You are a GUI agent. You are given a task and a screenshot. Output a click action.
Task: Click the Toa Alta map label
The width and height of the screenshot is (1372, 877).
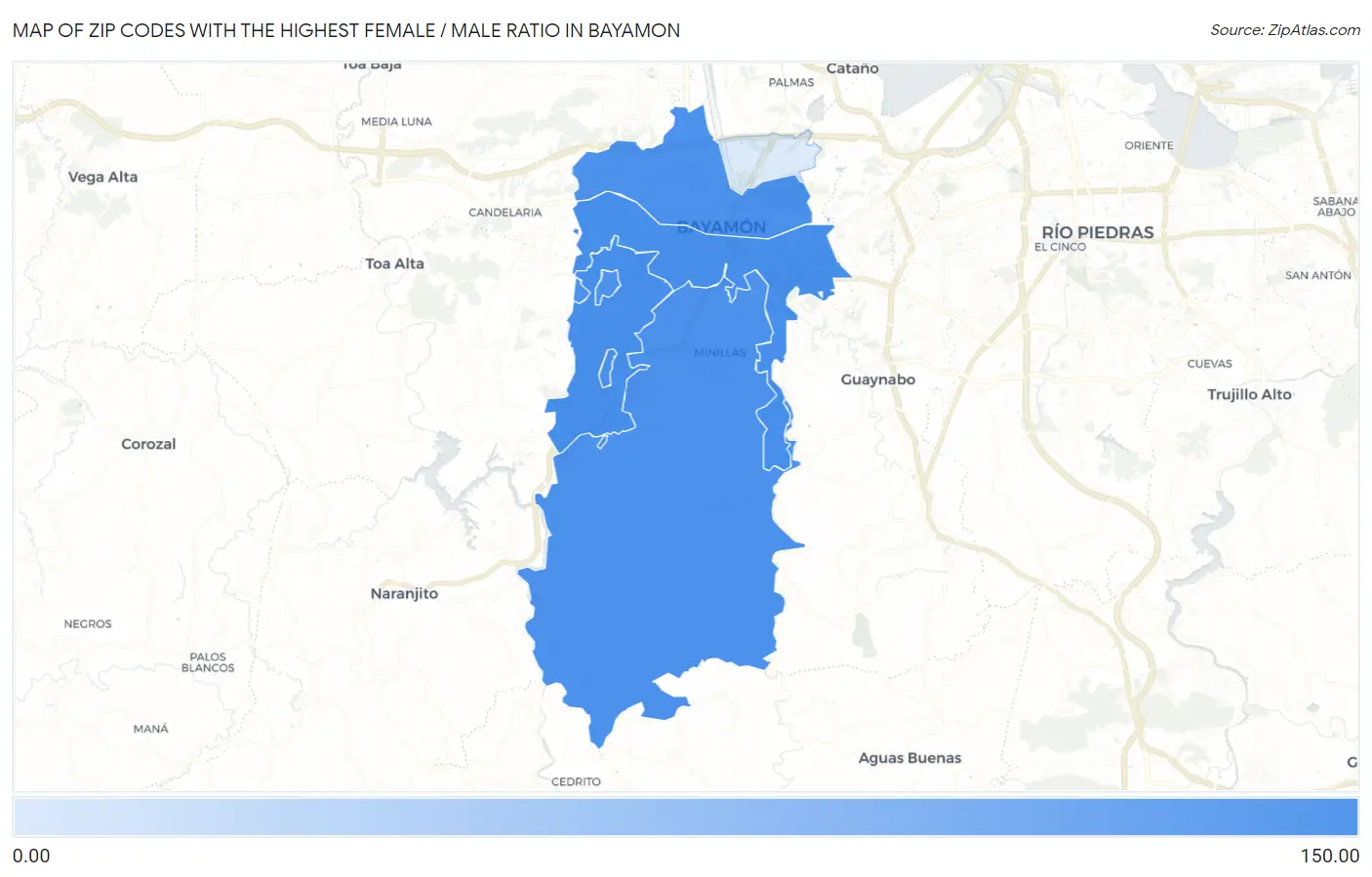(394, 263)
